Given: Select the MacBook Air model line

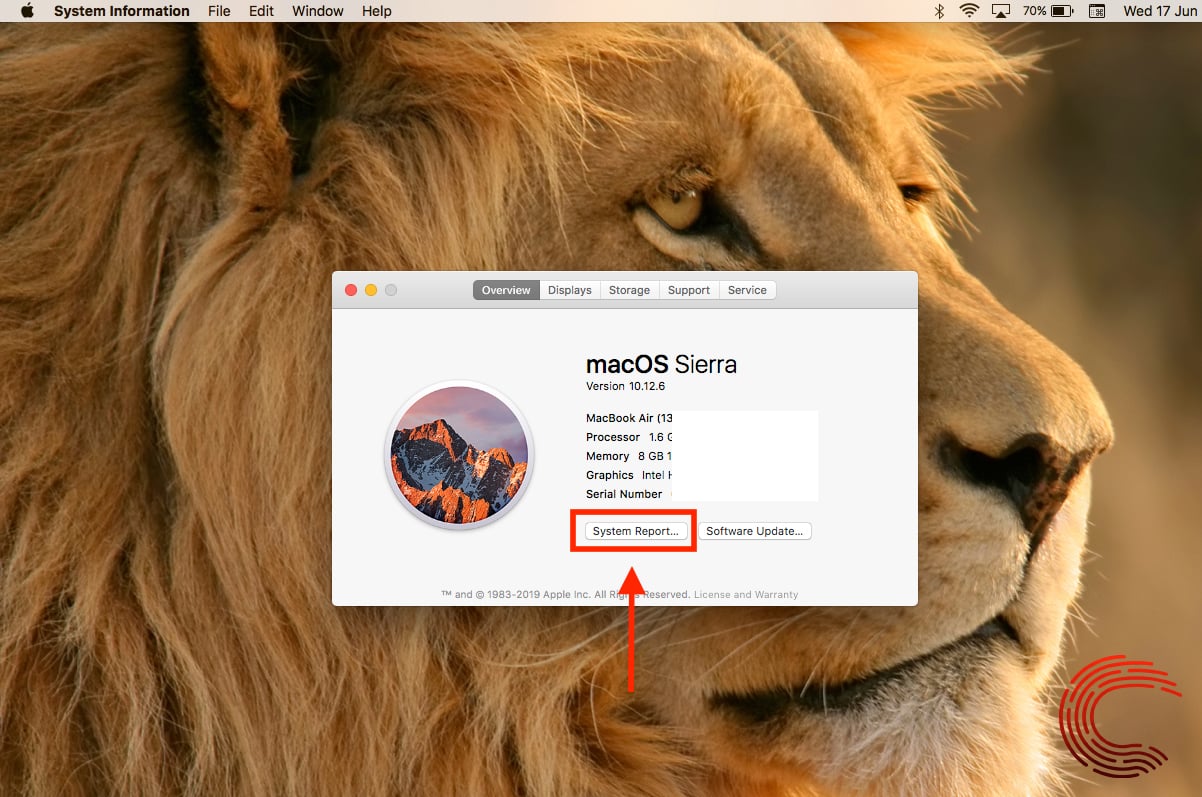Looking at the screenshot, I should pos(629,418).
